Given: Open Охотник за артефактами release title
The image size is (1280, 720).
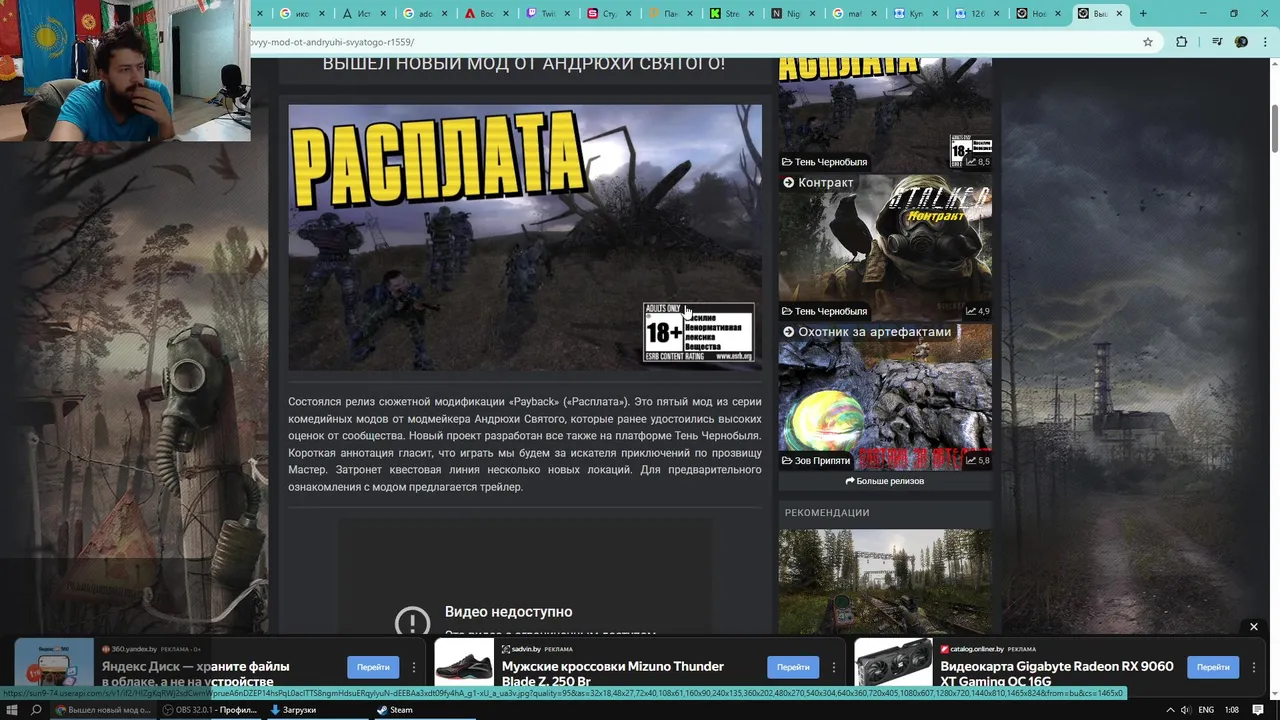Looking at the screenshot, I should pos(875,332).
